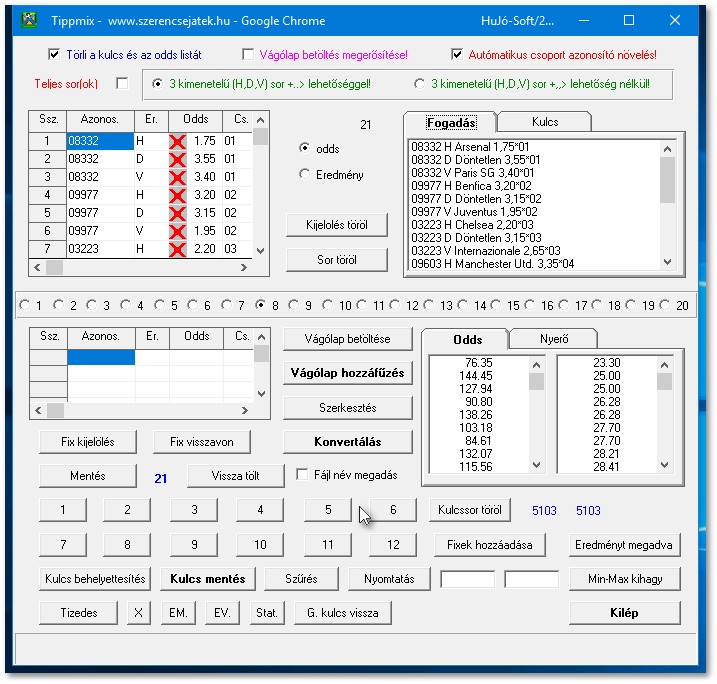The height and width of the screenshot is (684, 717).
Task: Click the 'Kulcssor töröl' button
Action: click(x=470, y=510)
